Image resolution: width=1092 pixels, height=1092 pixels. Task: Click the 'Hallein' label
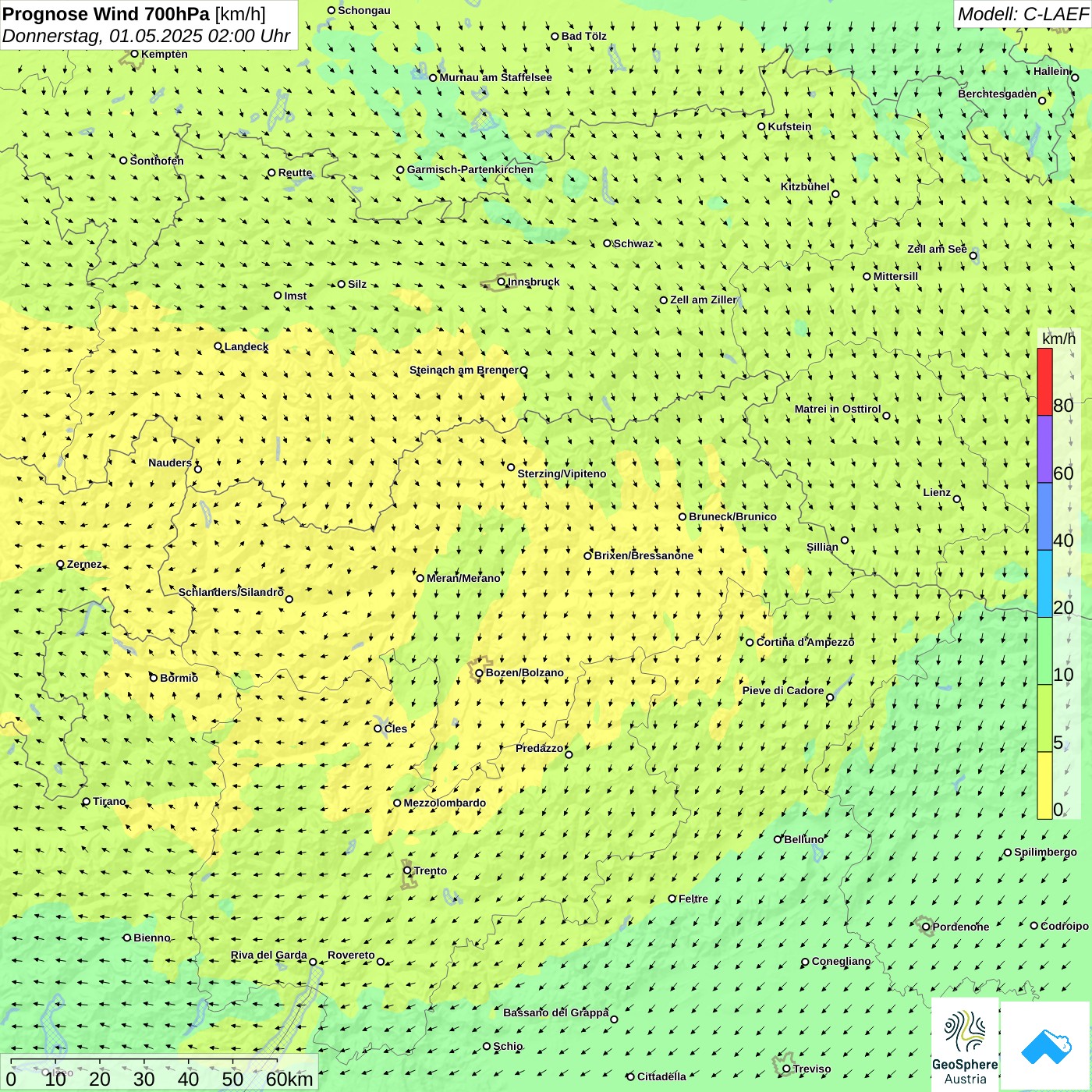pyautogui.click(x=1051, y=71)
